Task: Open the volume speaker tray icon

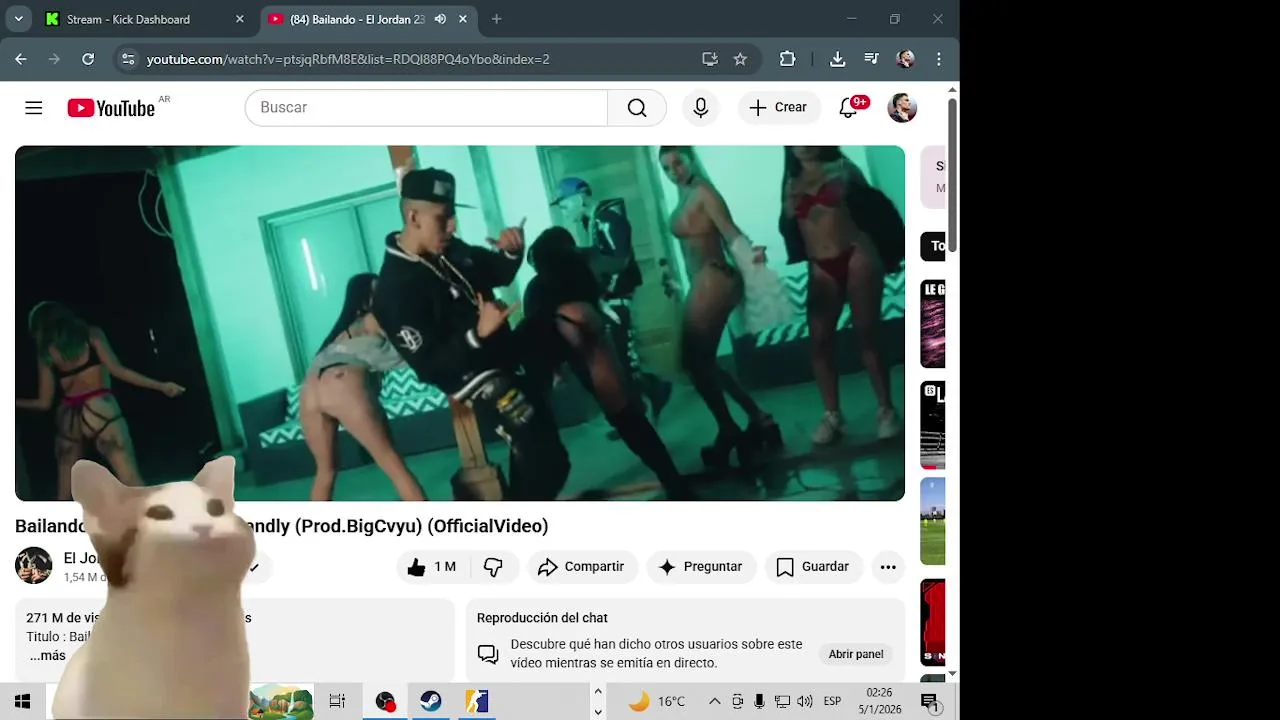Action: [x=805, y=701]
